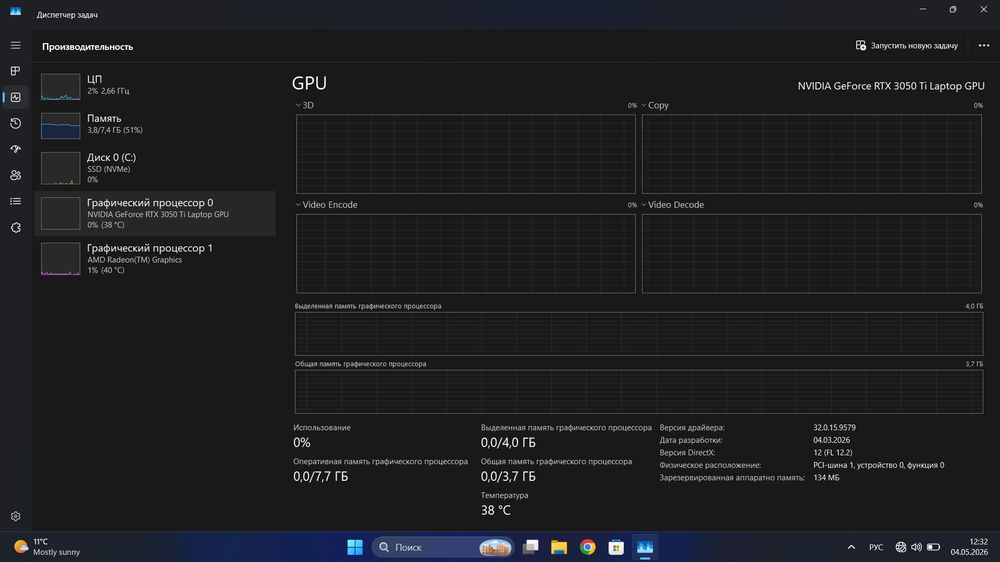
Task: Open the Processes page icon
Action: [x=15, y=71]
